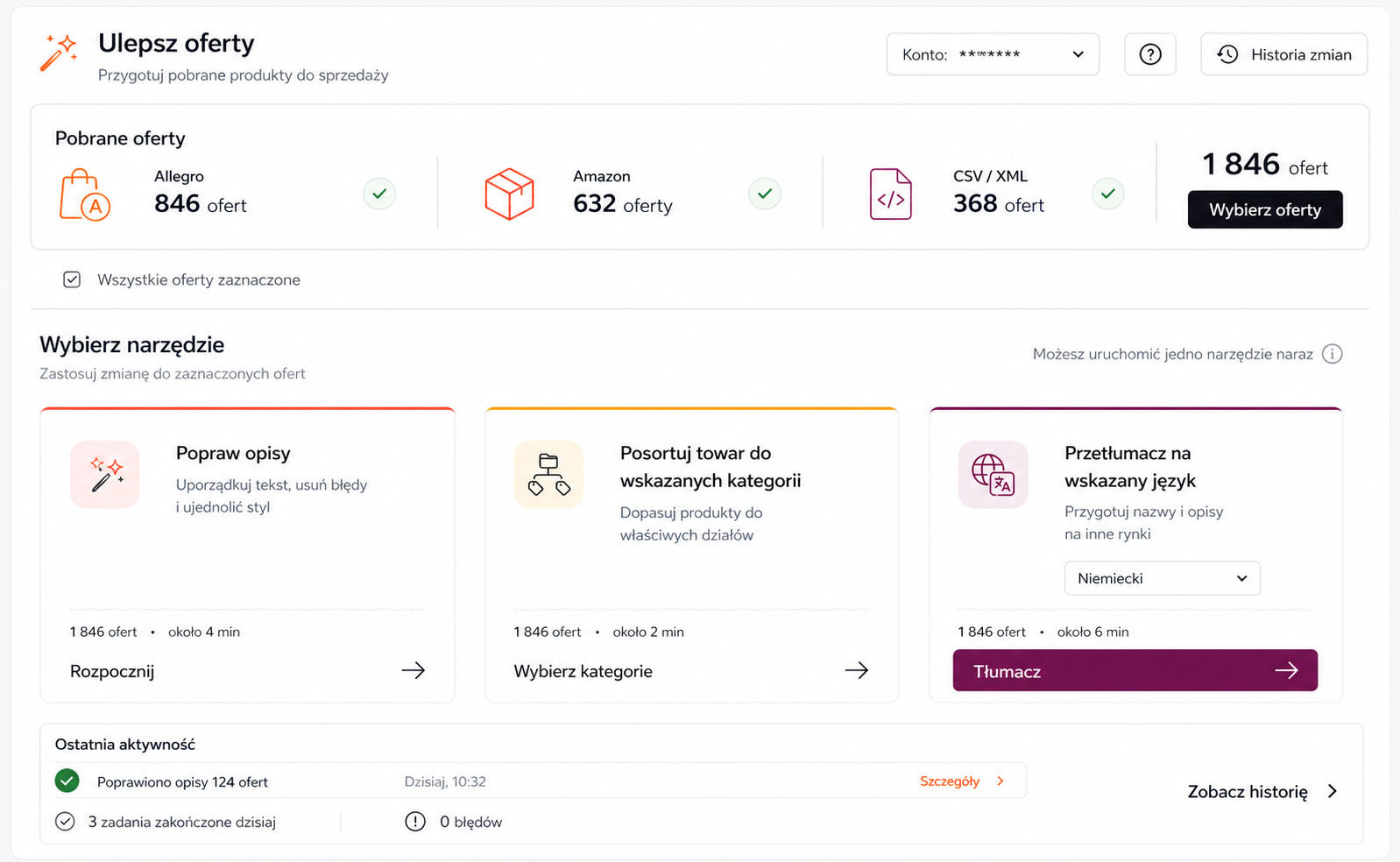
Task: Open help via the question mark button
Action: click(1150, 54)
